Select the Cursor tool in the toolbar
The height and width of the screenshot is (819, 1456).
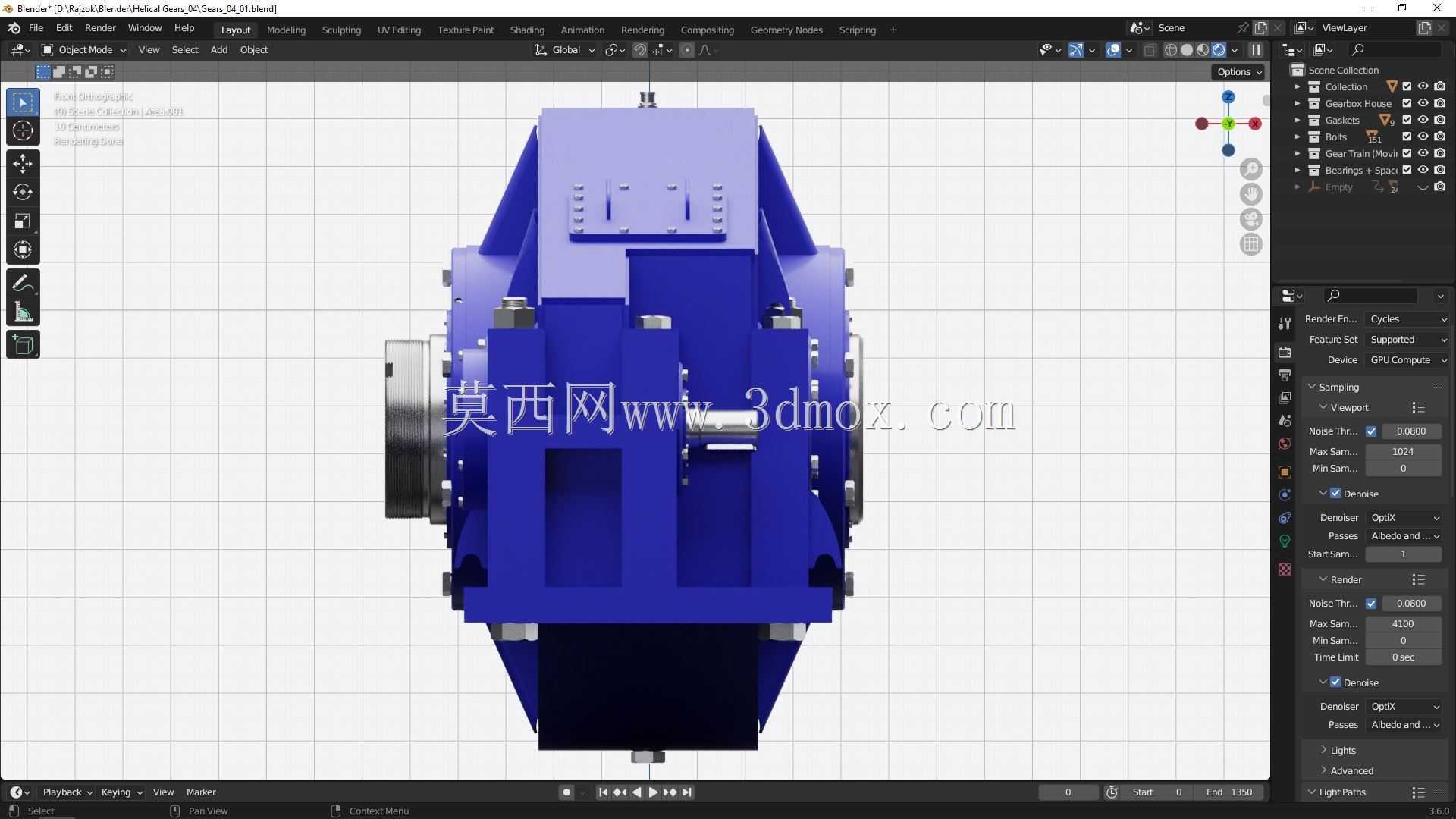(x=23, y=130)
